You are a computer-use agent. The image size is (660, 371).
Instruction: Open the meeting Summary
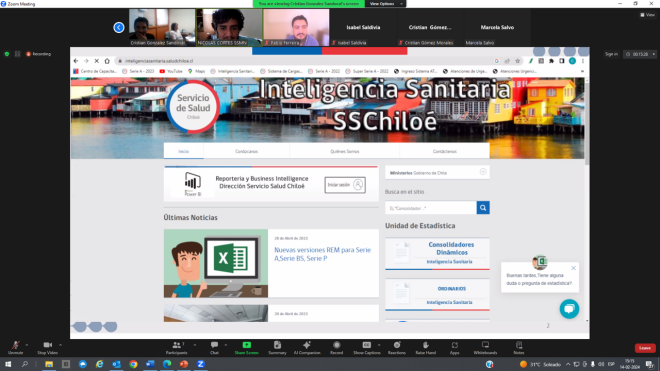[277, 347]
